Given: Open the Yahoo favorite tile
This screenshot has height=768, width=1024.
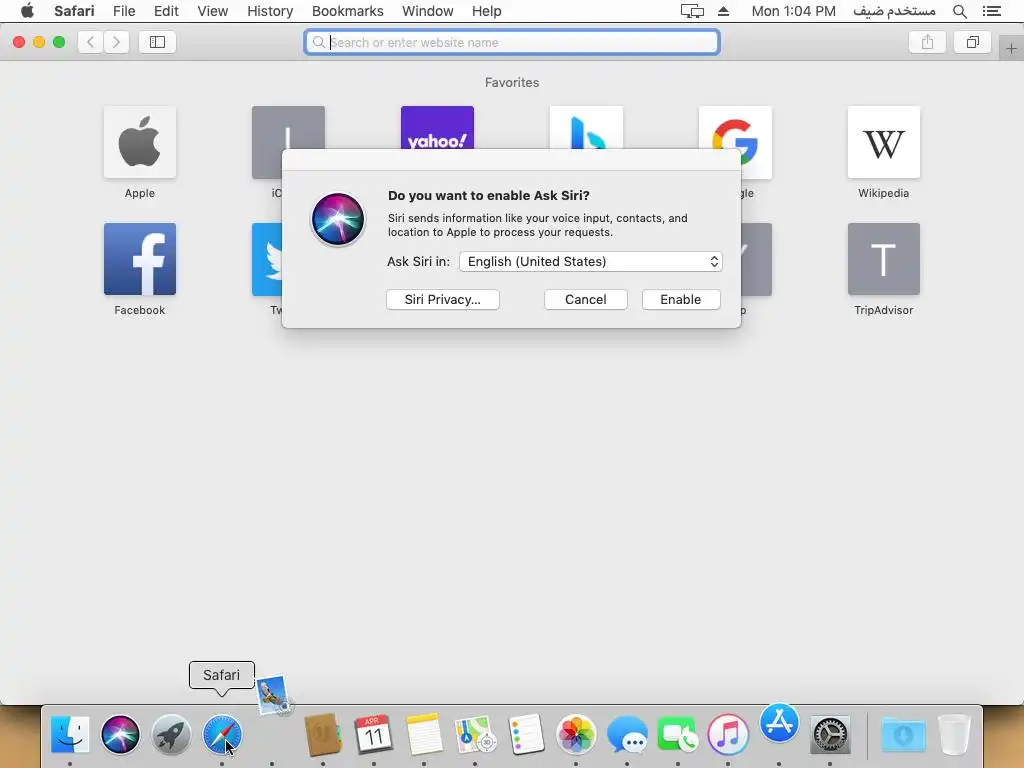Looking at the screenshot, I should [437, 127].
